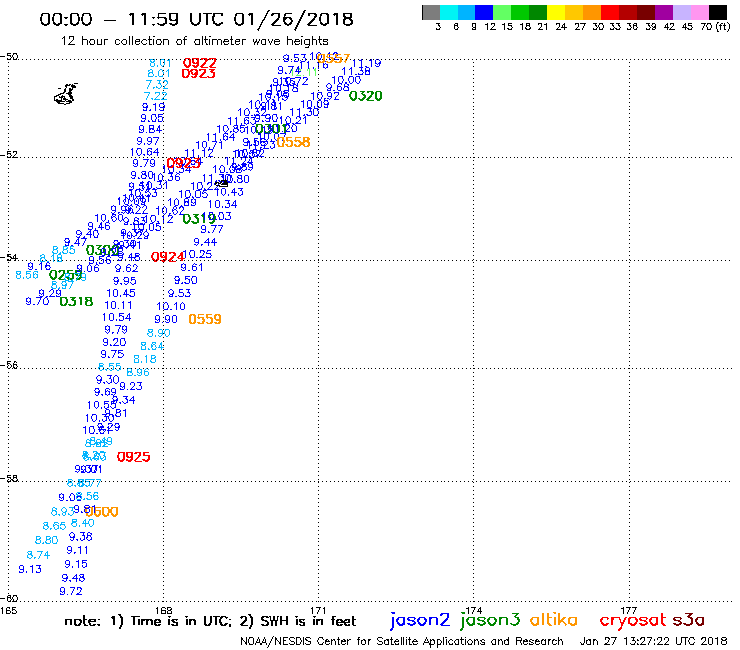
Task: Select the orange time stamp 0559
Action: tap(205, 319)
